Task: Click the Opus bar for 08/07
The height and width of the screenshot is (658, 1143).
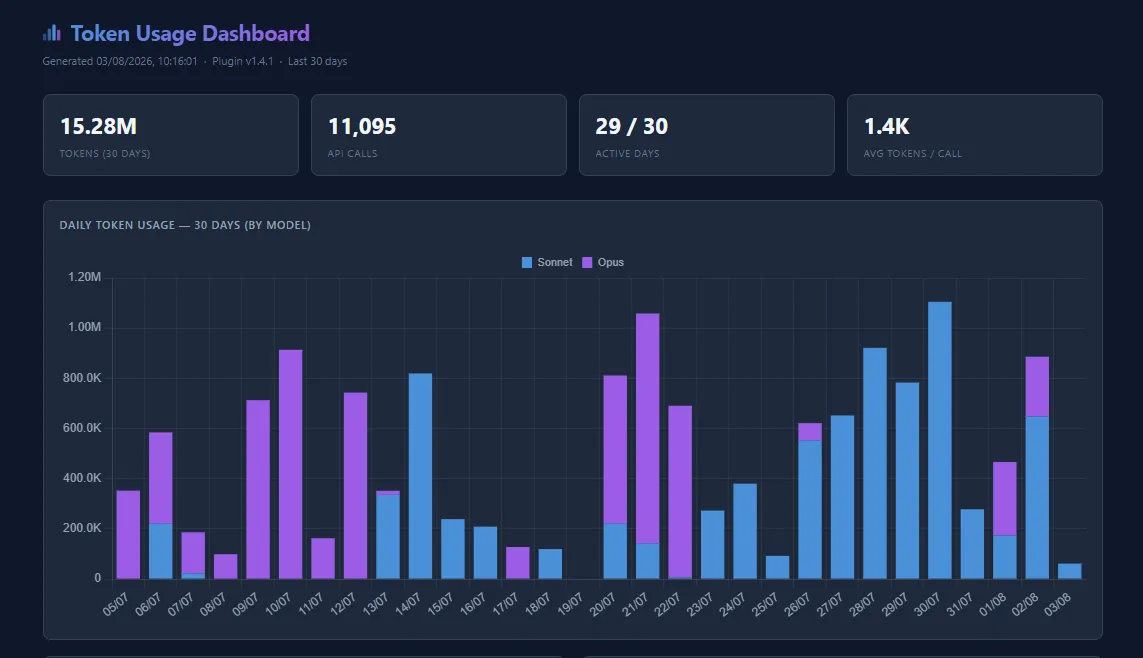Action: coord(225,566)
